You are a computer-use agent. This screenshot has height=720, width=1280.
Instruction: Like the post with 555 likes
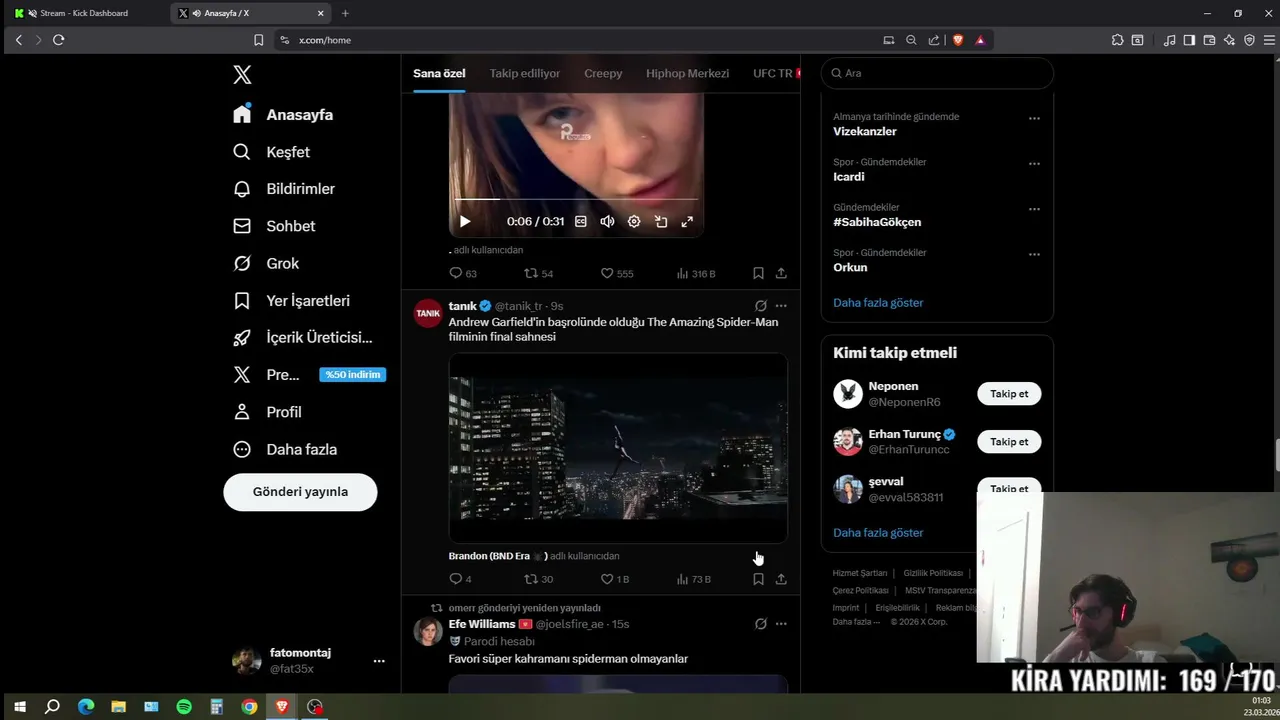click(617, 273)
